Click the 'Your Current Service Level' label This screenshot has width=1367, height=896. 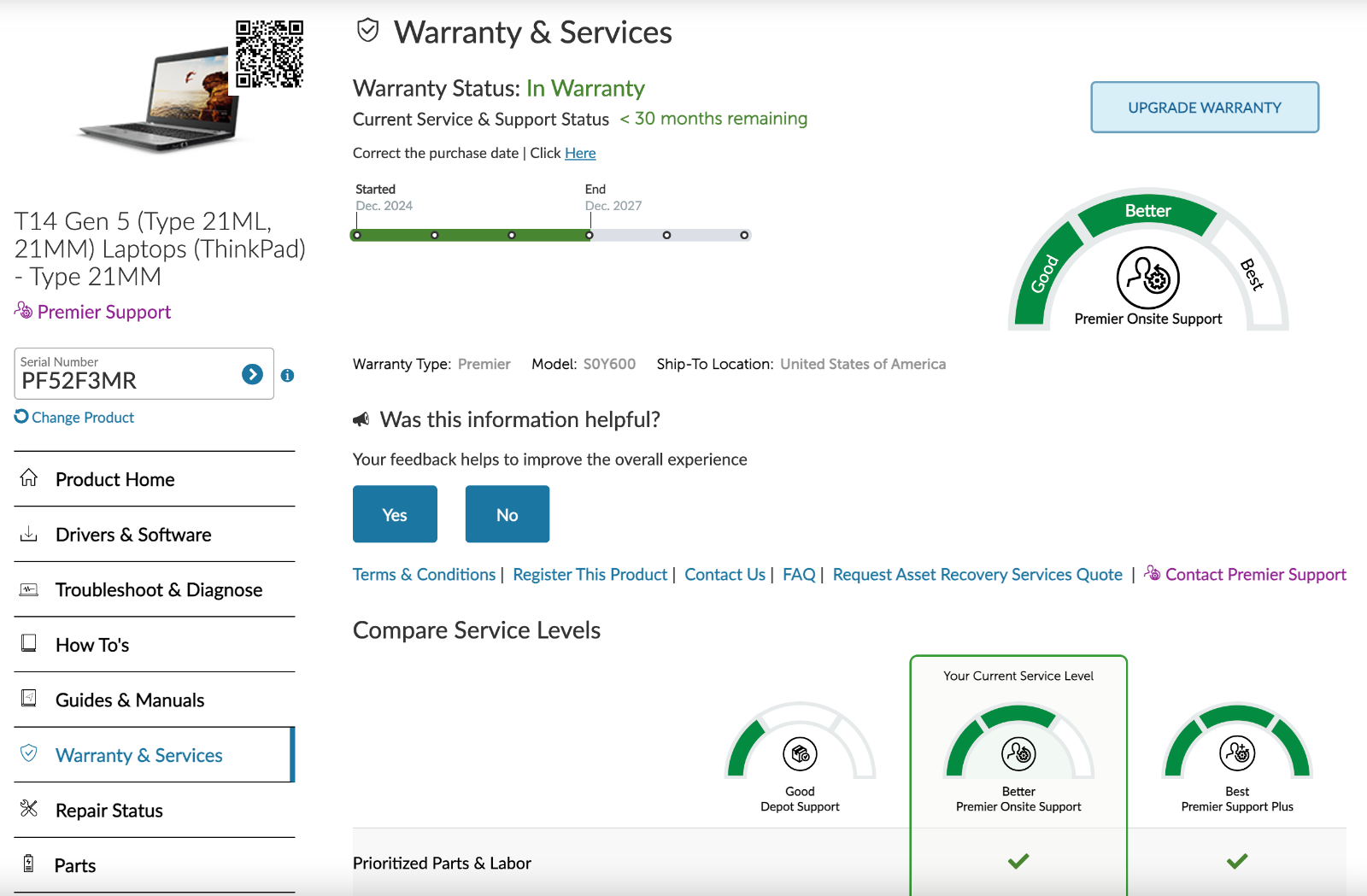tap(1018, 676)
